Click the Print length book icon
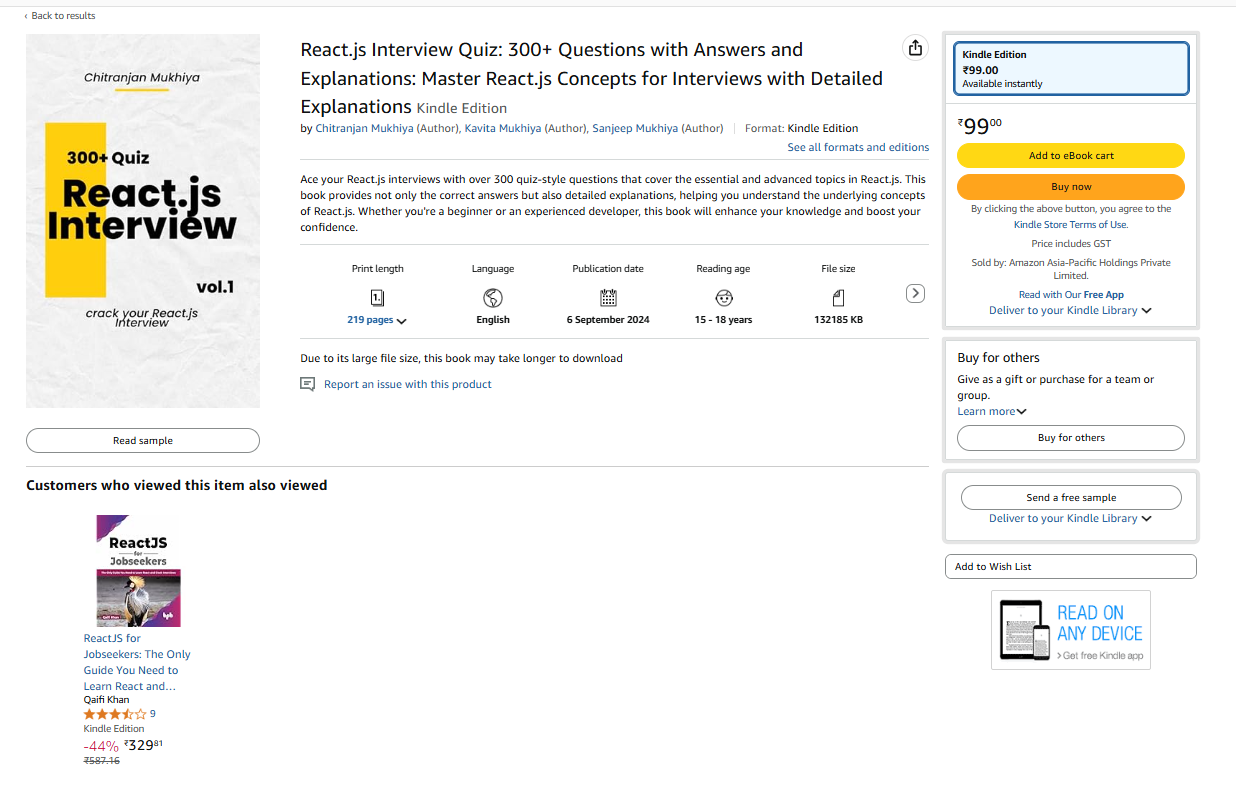 pos(377,298)
